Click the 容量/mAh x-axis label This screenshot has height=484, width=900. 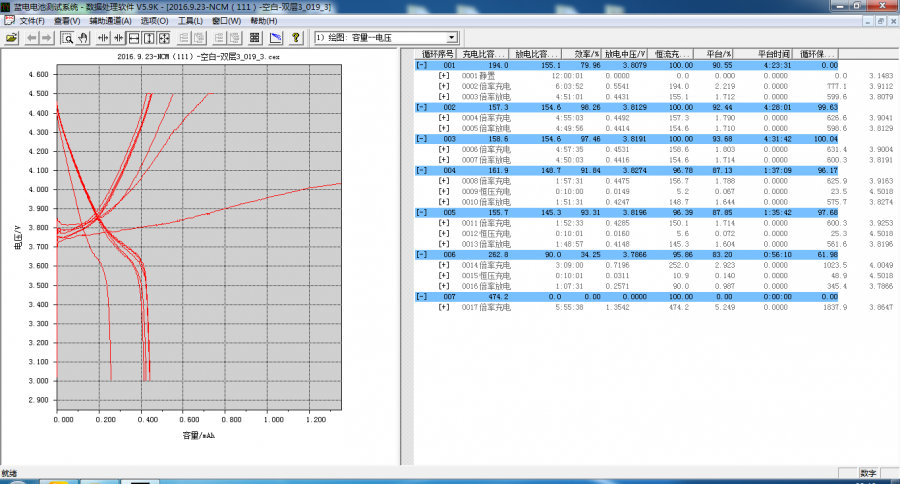click(199, 436)
